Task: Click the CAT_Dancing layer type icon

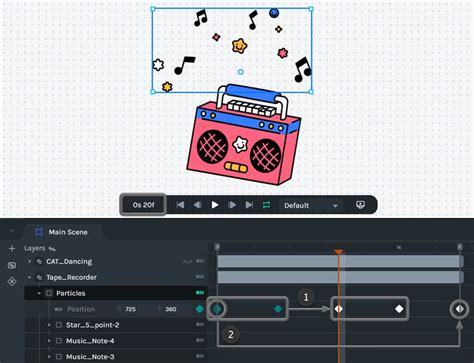Action: tap(39, 261)
